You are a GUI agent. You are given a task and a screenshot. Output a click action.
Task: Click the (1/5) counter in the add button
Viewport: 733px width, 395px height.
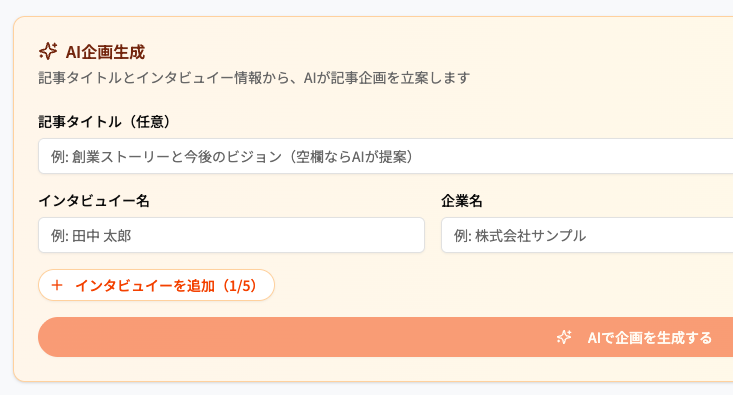pos(240,286)
